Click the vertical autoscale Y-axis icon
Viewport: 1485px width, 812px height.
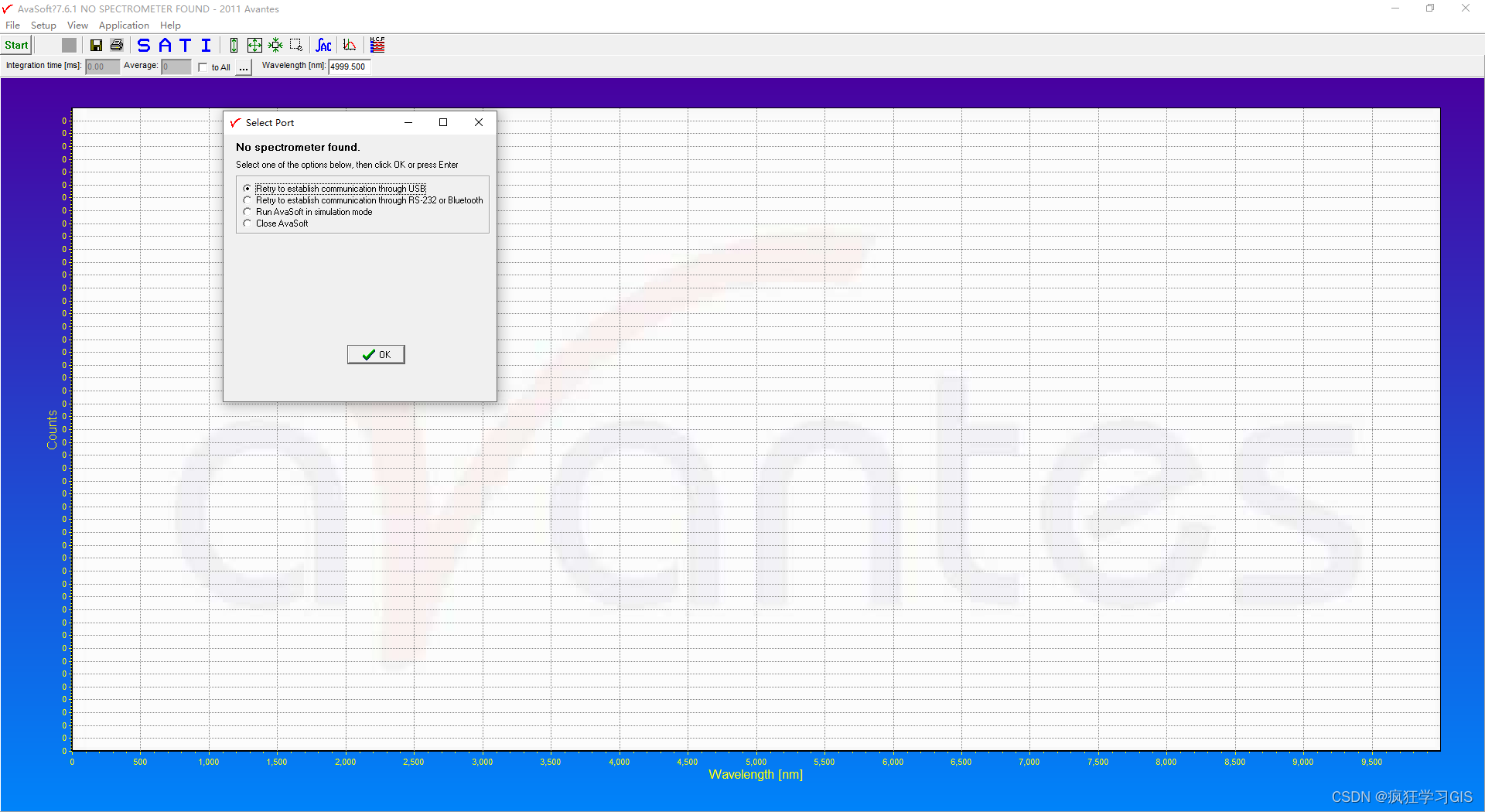point(234,45)
